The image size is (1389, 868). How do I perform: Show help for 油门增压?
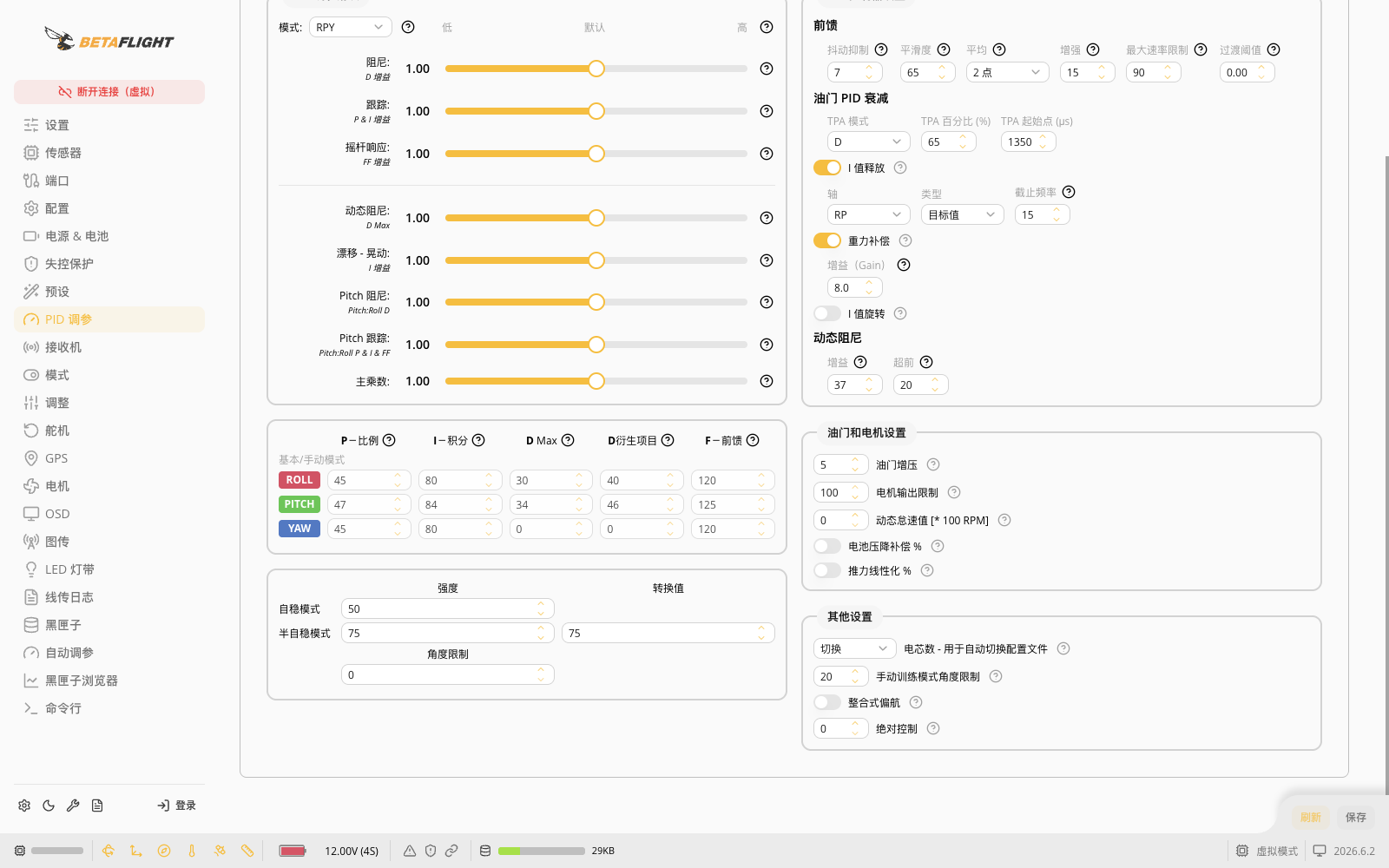(933, 464)
